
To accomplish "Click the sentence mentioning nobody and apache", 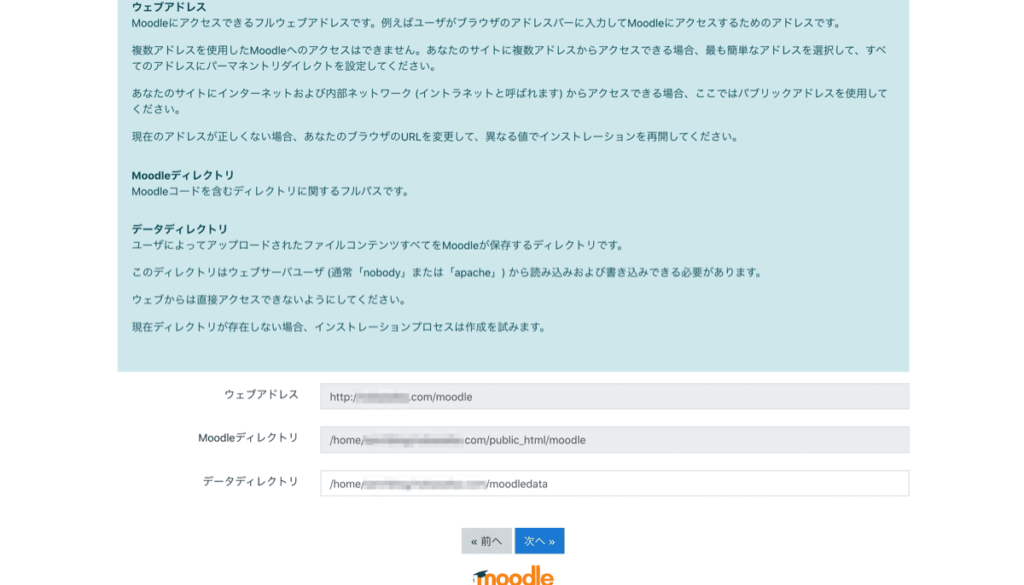I will [449, 272].
